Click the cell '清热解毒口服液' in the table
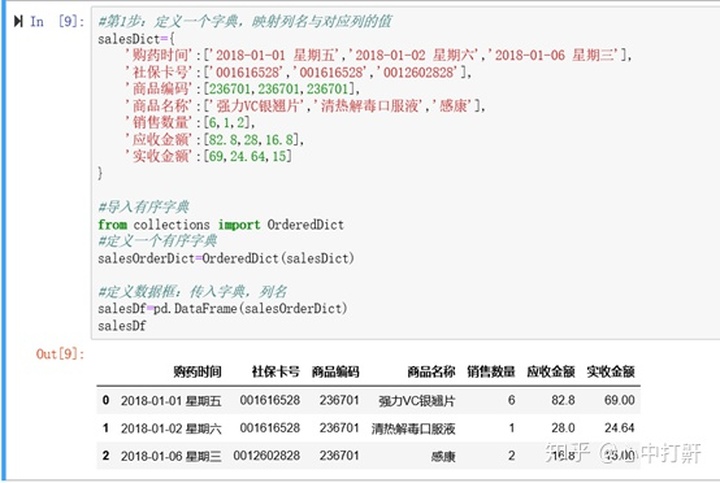The image size is (720, 483). pos(413,429)
